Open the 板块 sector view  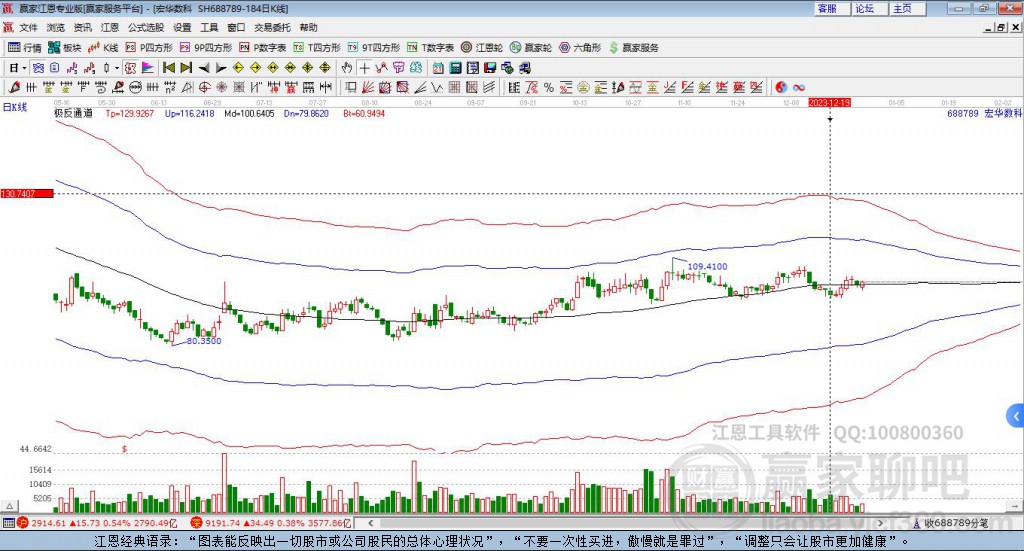pos(65,48)
